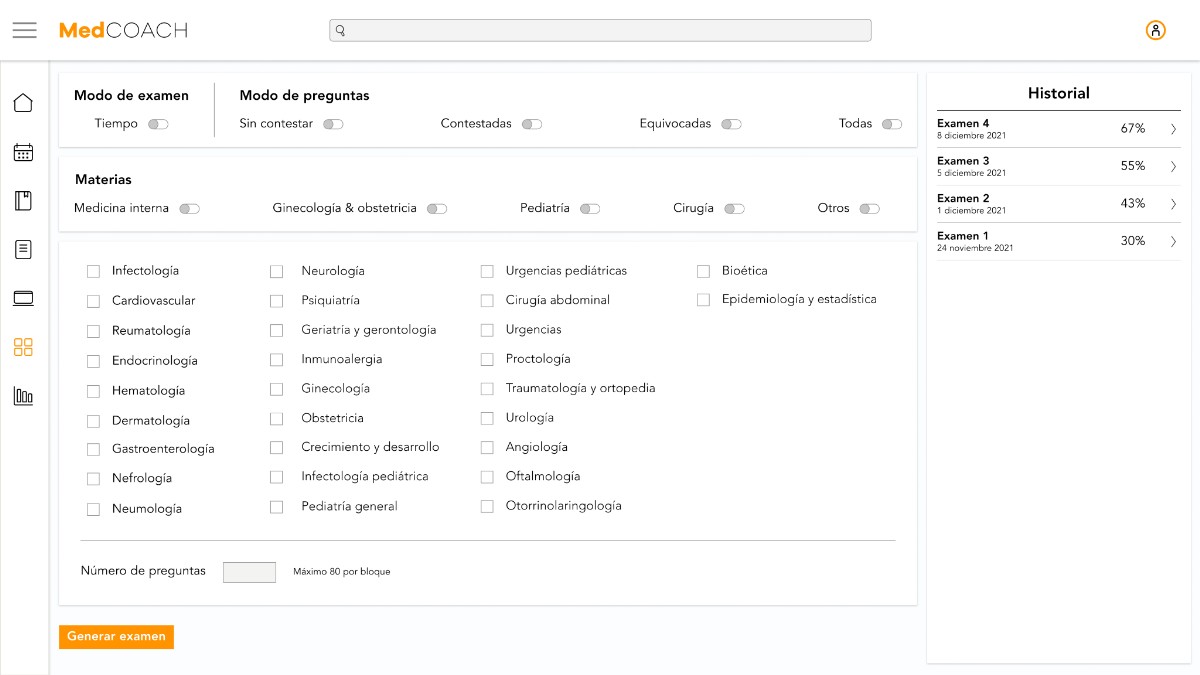Enable the Tiempo exam mode toggle
This screenshot has height=675, width=1200.
[158, 124]
